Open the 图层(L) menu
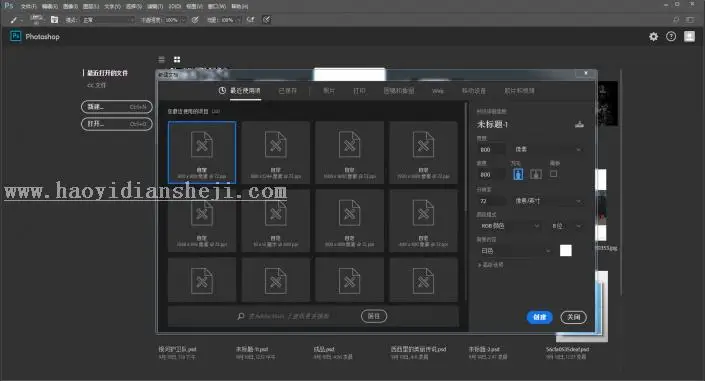The height and width of the screenshot is (381, 705). (x=91, y=7)
